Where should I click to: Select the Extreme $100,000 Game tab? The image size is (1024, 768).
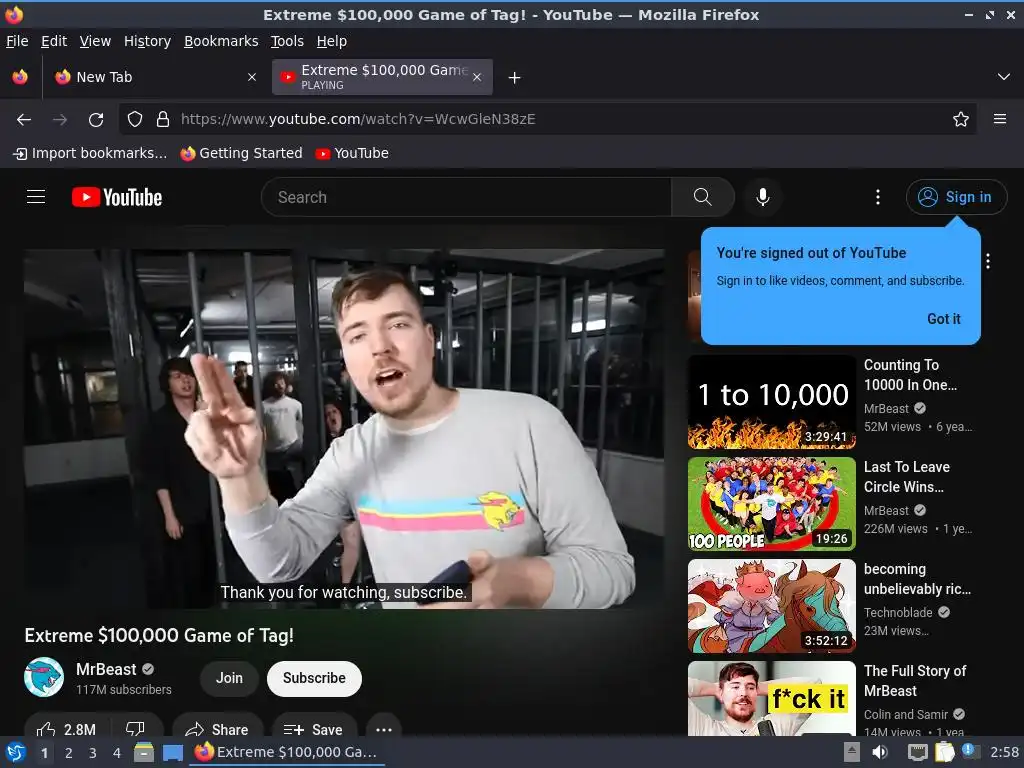click(382, 77)
